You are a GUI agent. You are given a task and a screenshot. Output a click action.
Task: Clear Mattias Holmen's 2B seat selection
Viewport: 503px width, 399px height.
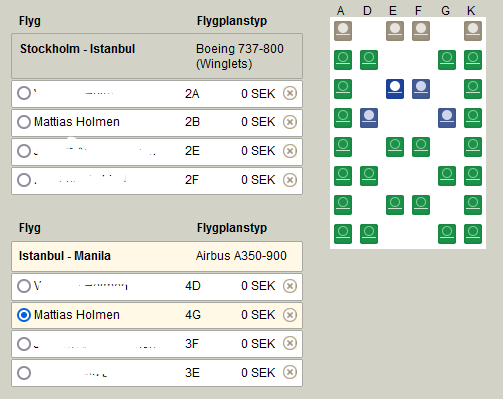pyautogui.click(x=290, y=122)
